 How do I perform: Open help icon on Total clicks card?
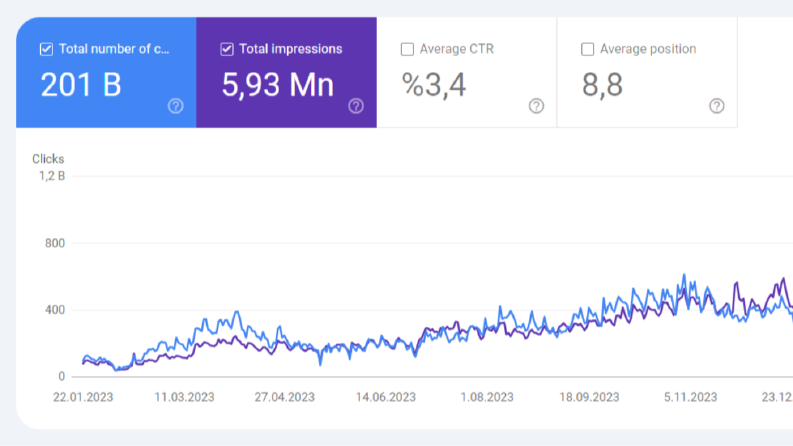[175, 106]
